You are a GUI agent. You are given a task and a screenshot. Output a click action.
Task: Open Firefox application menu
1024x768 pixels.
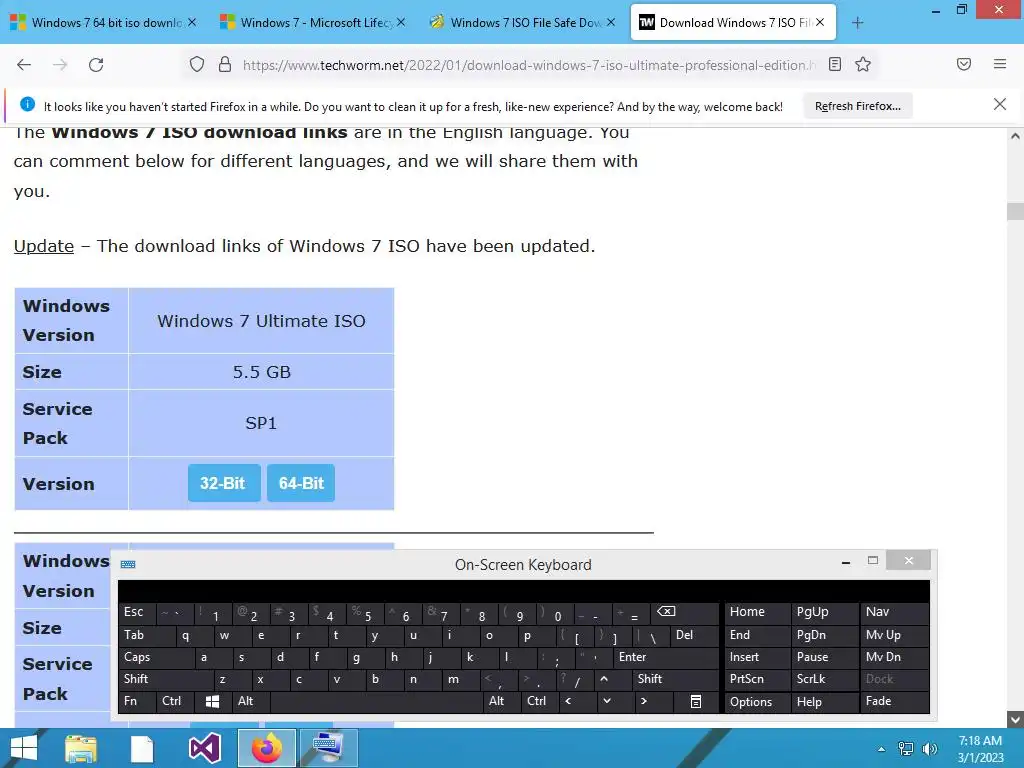(1000, 64)
